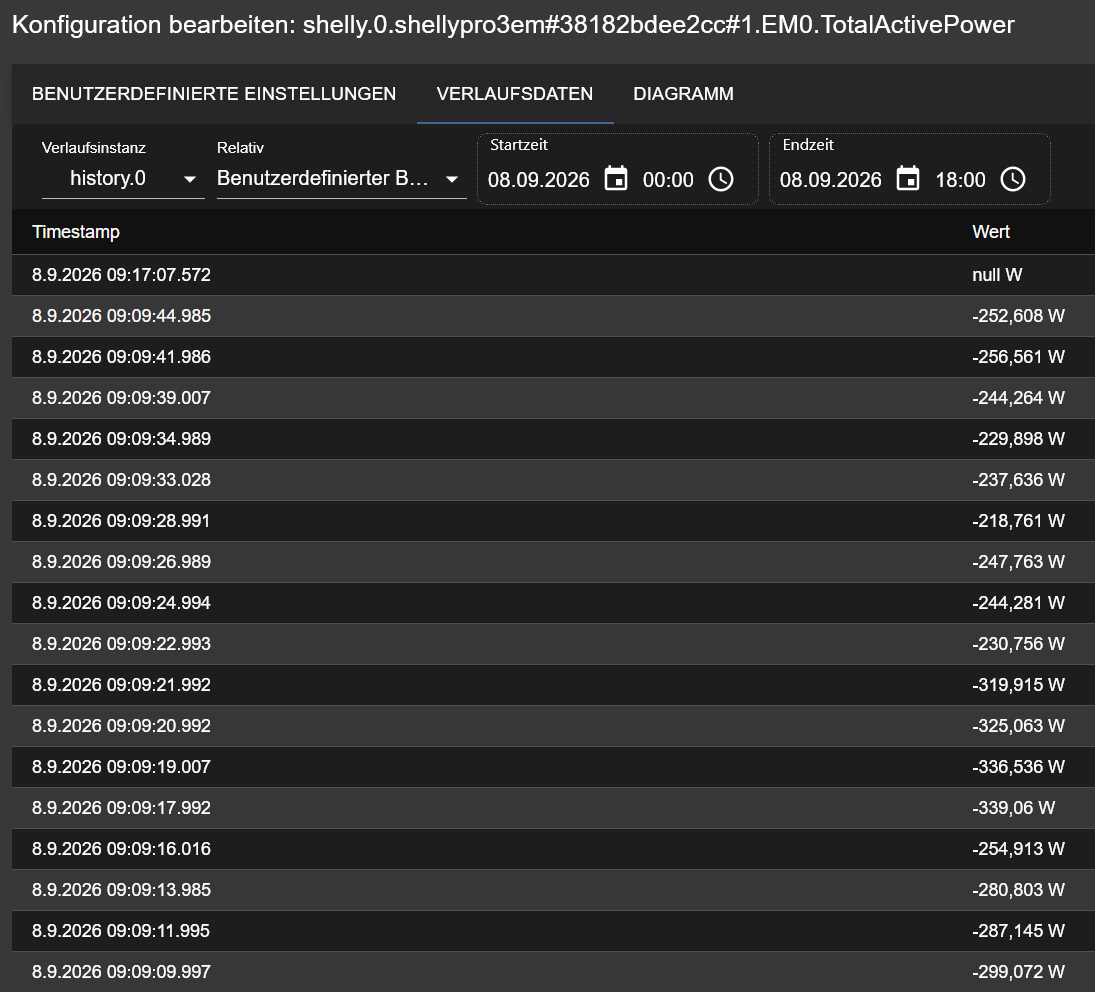This screenshot has width=1095, height=992.
Task: Open the start time clock picker
Action: [721, 179]
